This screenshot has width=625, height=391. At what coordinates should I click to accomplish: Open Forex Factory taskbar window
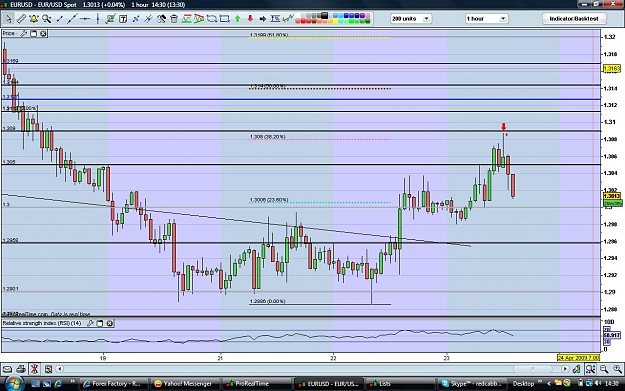pyautogui.click(x=113, y=384)
